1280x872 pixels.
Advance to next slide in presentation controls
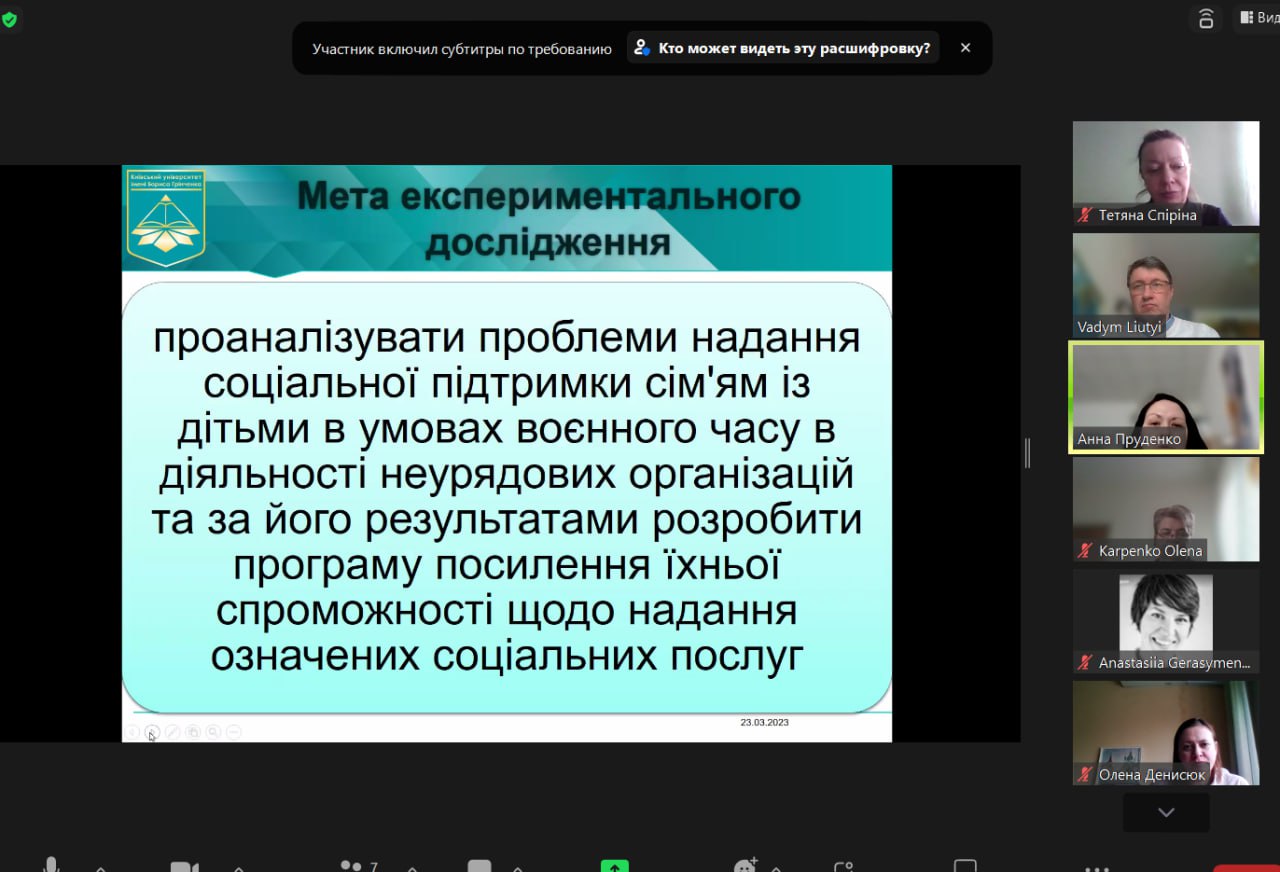152,732
